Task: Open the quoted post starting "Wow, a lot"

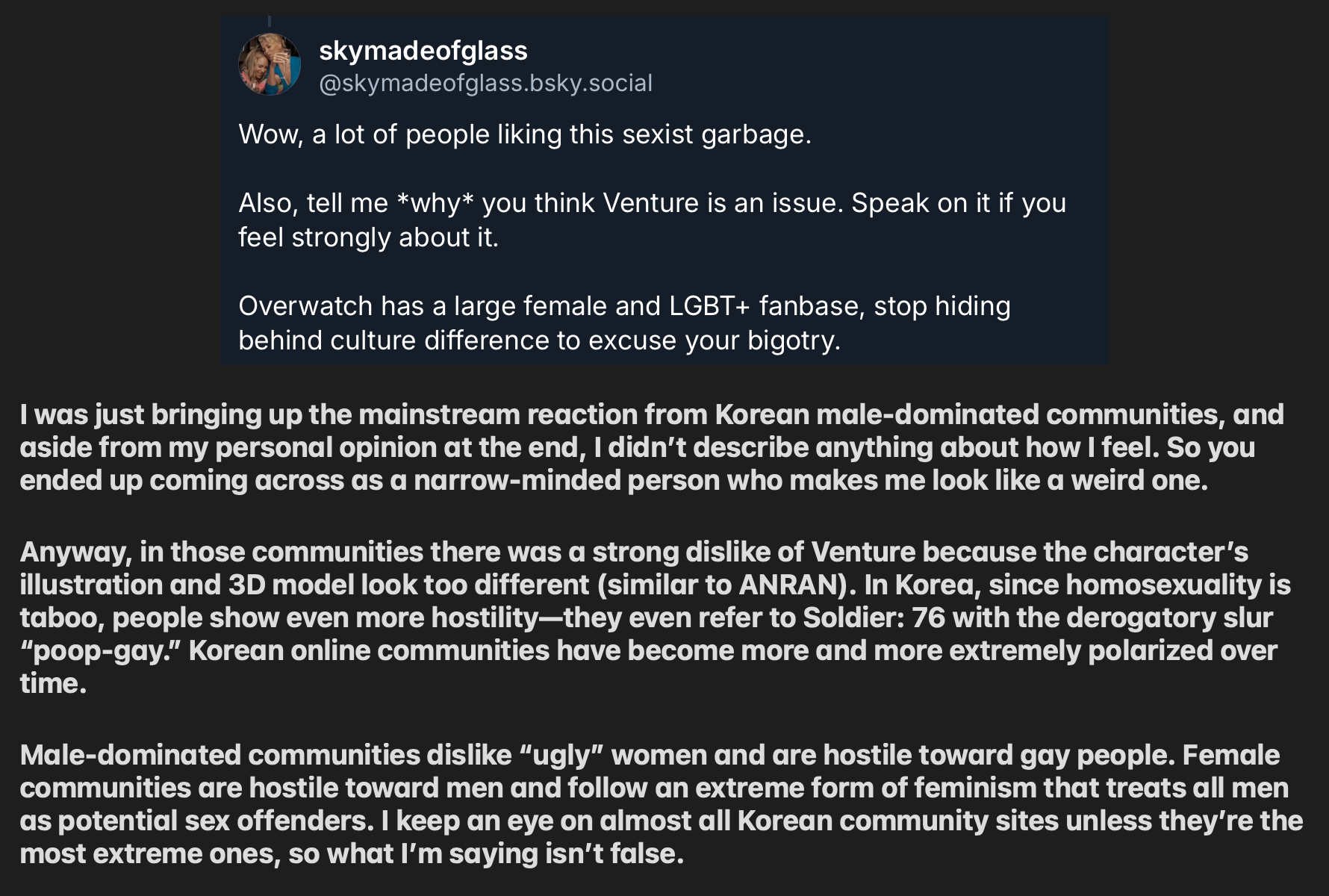Action: [x=524, y=134]
